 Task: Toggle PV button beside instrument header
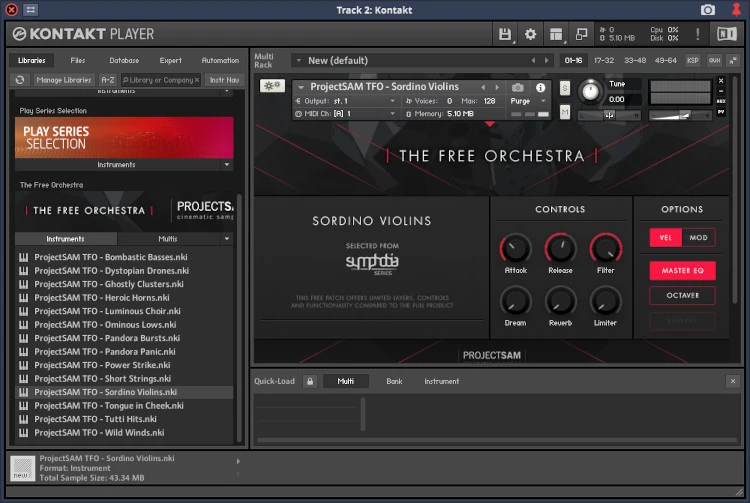click(x=721, y=112)
